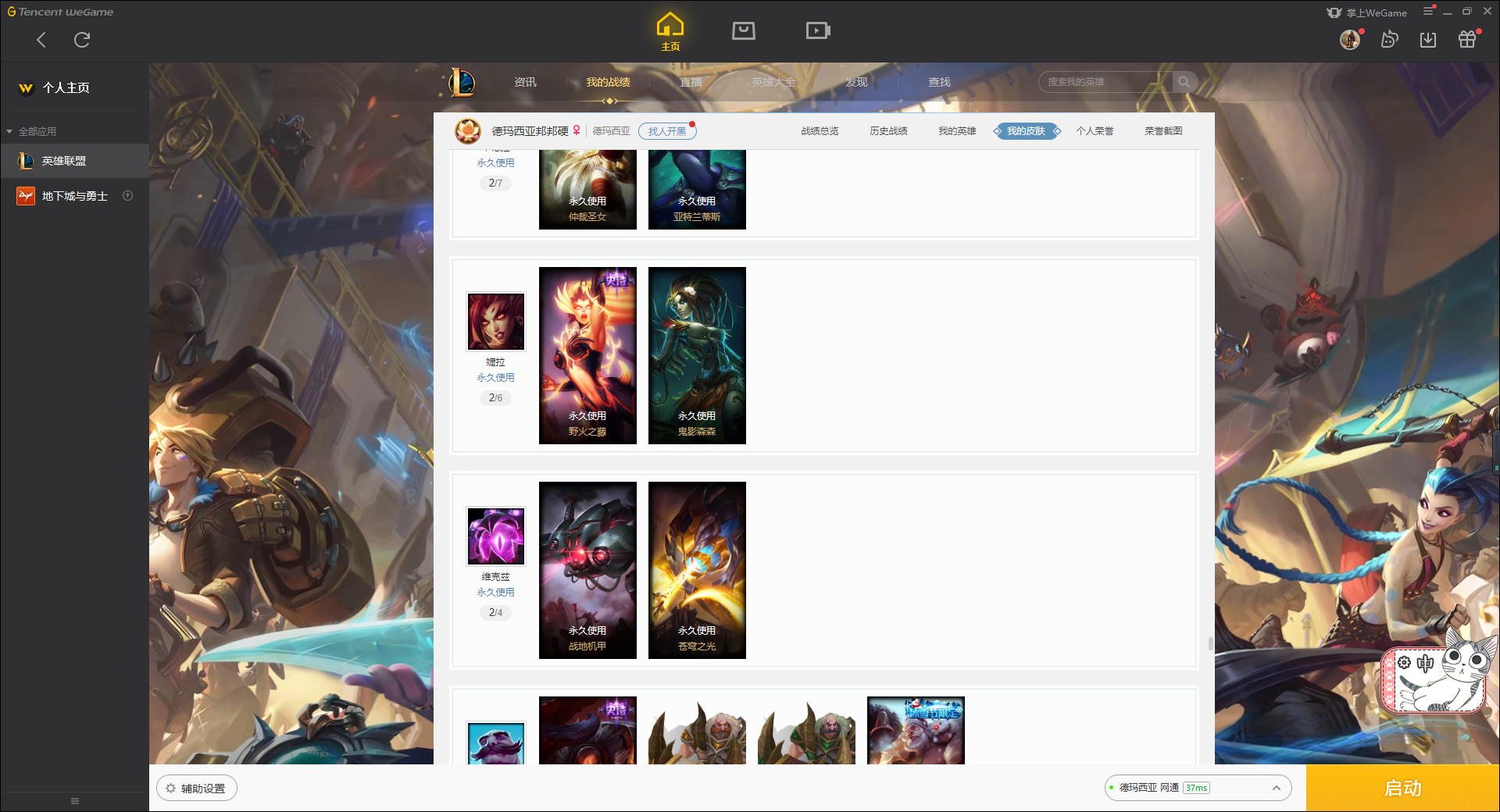Select 荣誉截图 sub-tab
This screenshot has width=1500, height=812.
point(1163,131)
